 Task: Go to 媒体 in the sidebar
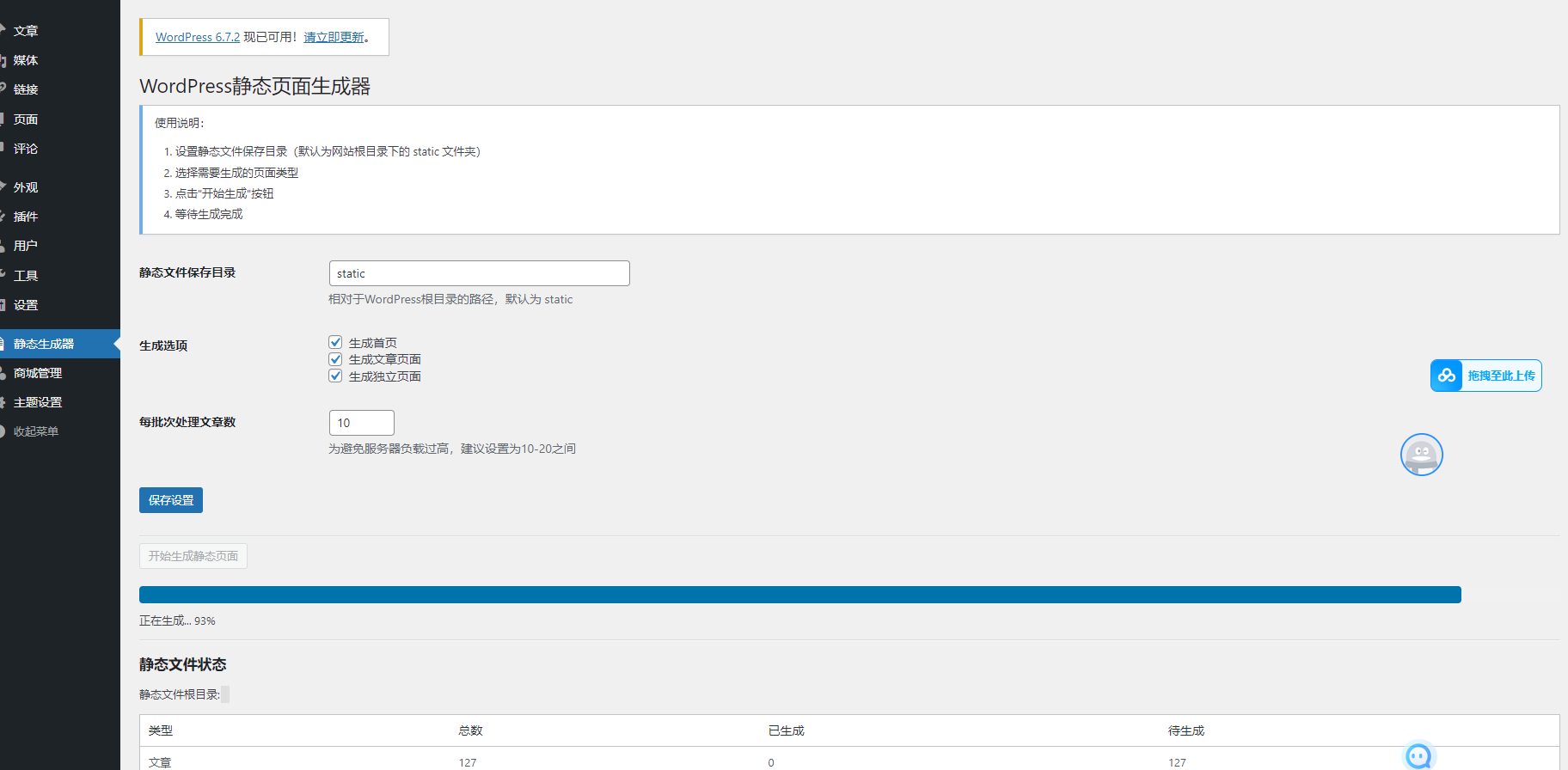tap(26, 60)
